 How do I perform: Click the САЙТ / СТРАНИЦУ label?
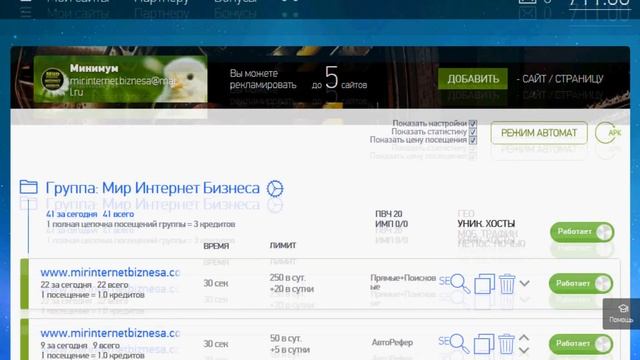pos(562,79)
